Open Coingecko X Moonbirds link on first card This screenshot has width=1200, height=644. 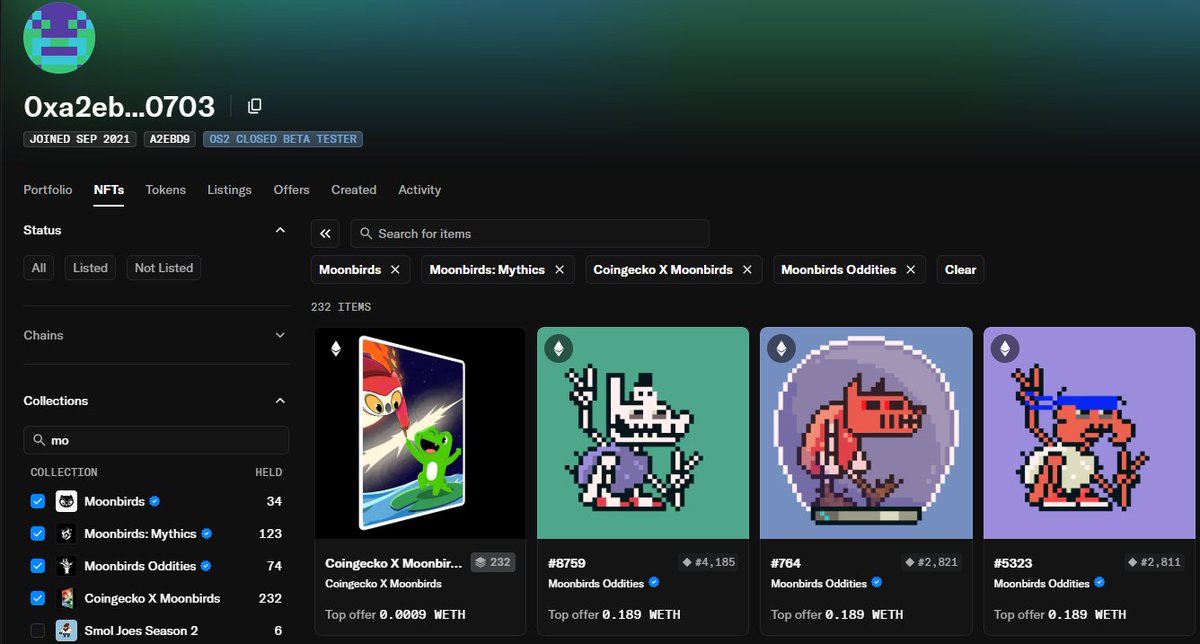(384, 583)
